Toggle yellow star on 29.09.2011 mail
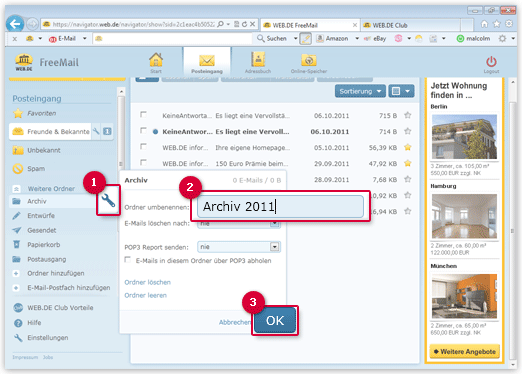This screenshot has height=374, width=522. click(407, 163)
